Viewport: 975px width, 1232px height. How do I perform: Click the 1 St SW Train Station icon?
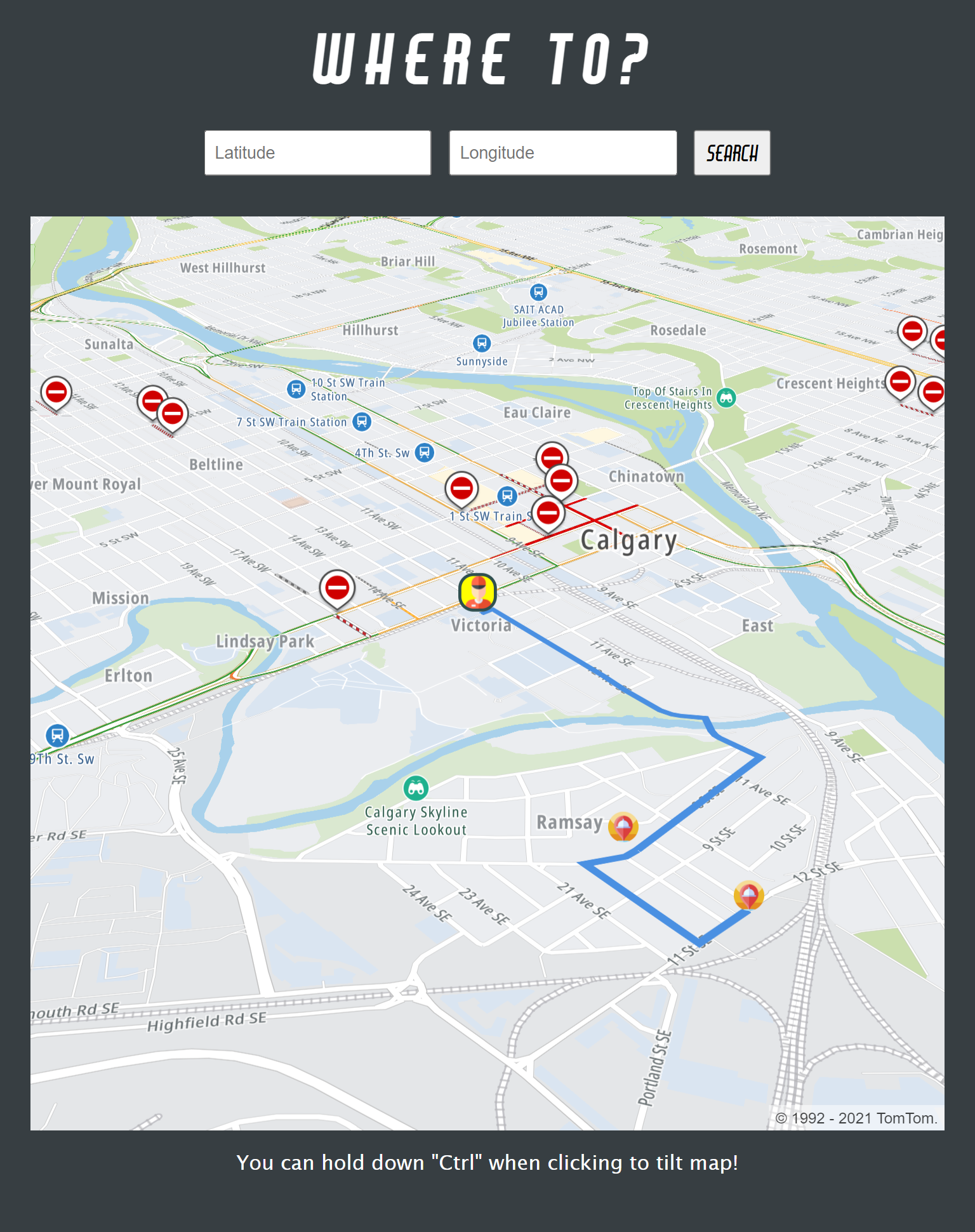(x=507, y=496)
